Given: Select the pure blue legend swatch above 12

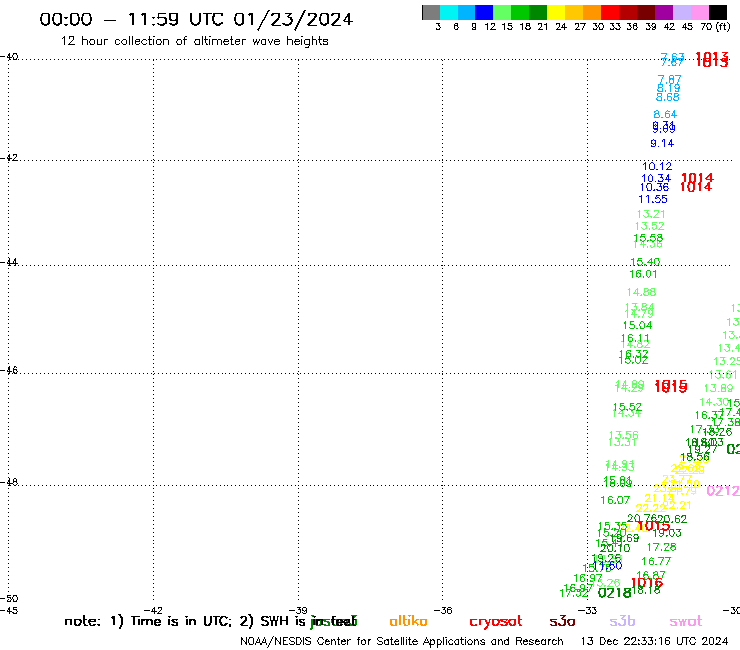Looking at the screenshot, I should click(484, 12).
